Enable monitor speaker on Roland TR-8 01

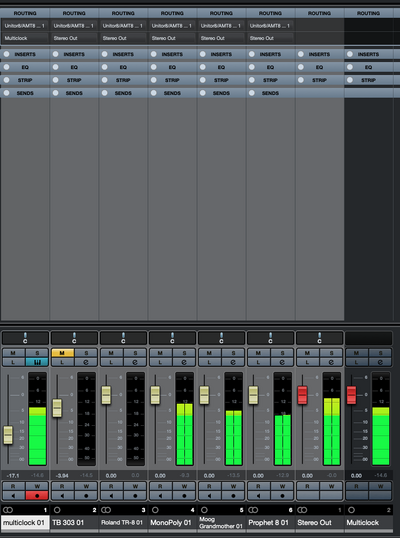111,495
